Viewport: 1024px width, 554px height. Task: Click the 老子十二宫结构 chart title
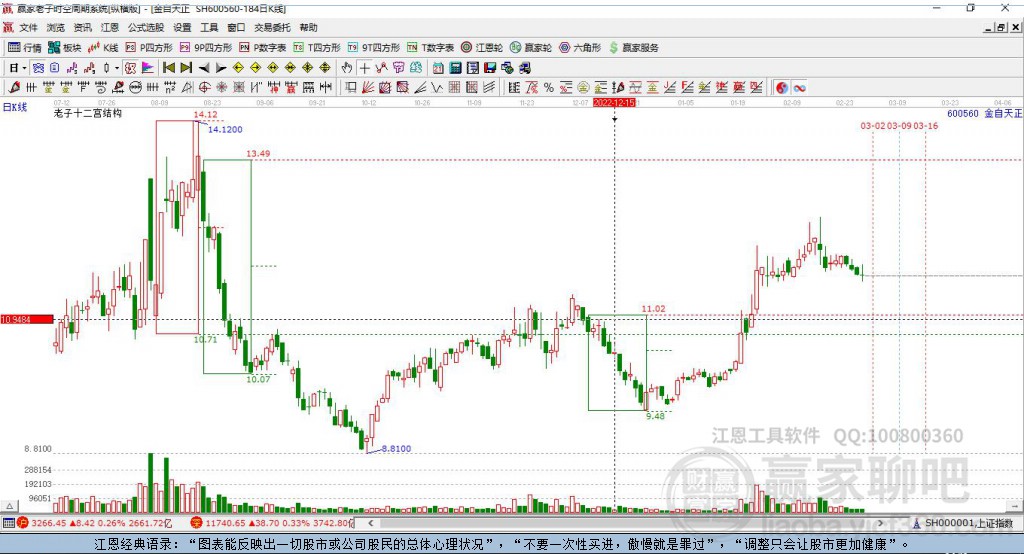[x=88, y=113]
